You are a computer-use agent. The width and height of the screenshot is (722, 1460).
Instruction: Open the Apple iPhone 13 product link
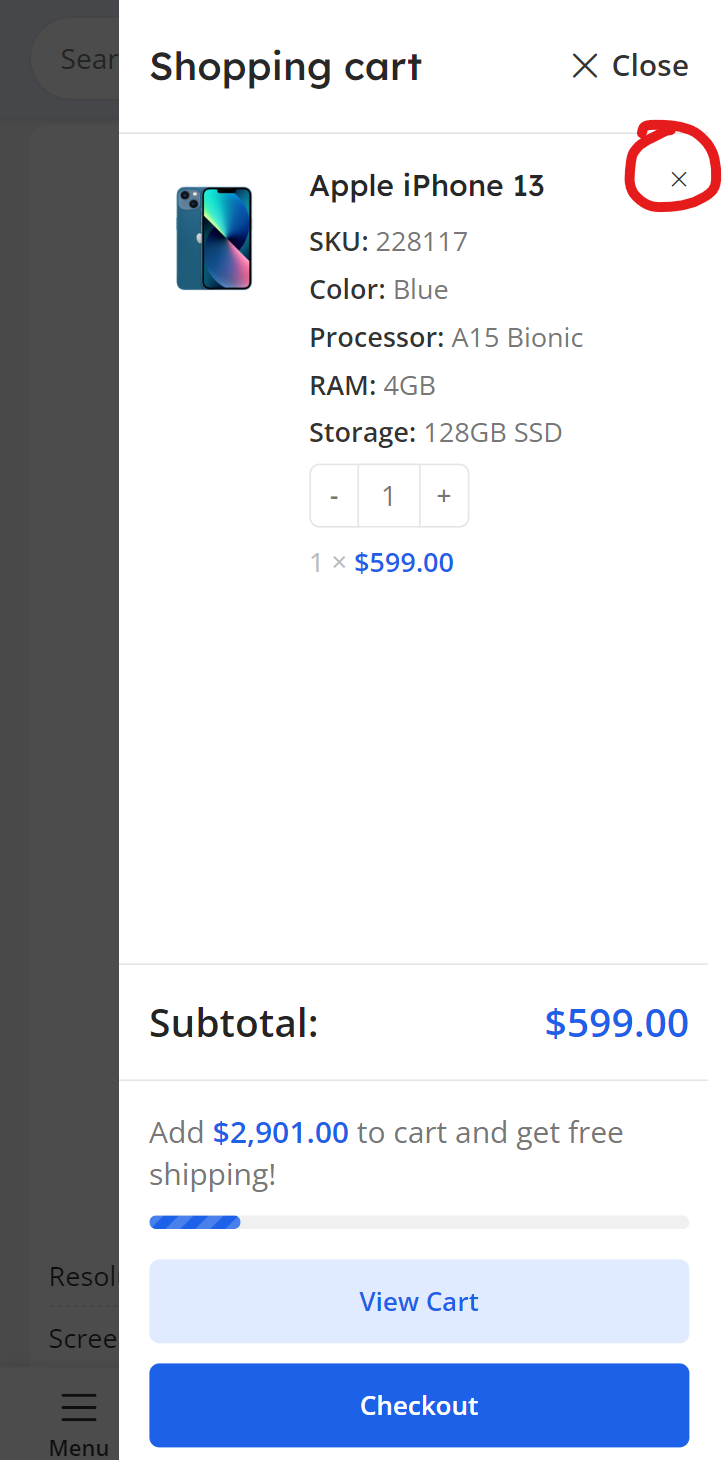click(x=427, y=186)
